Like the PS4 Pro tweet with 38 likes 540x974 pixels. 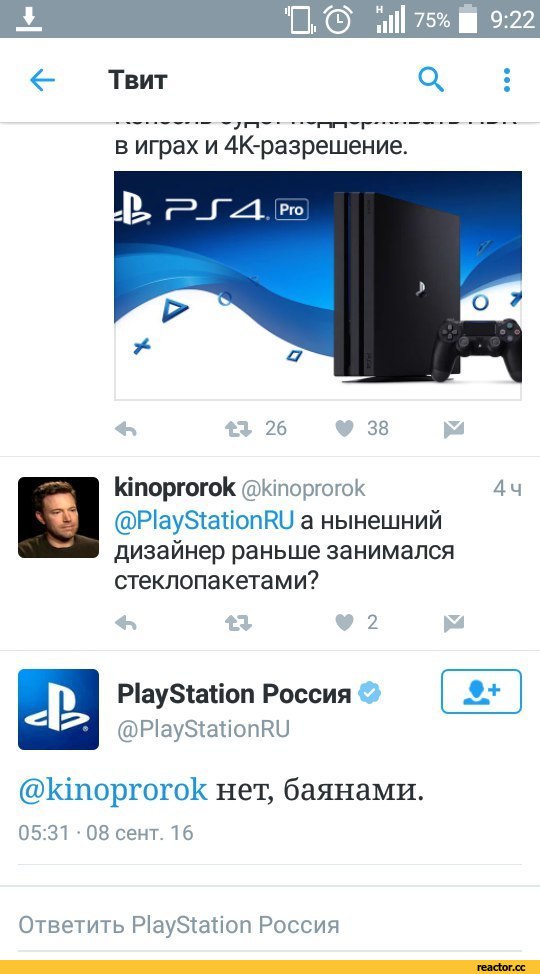(344, 428)
